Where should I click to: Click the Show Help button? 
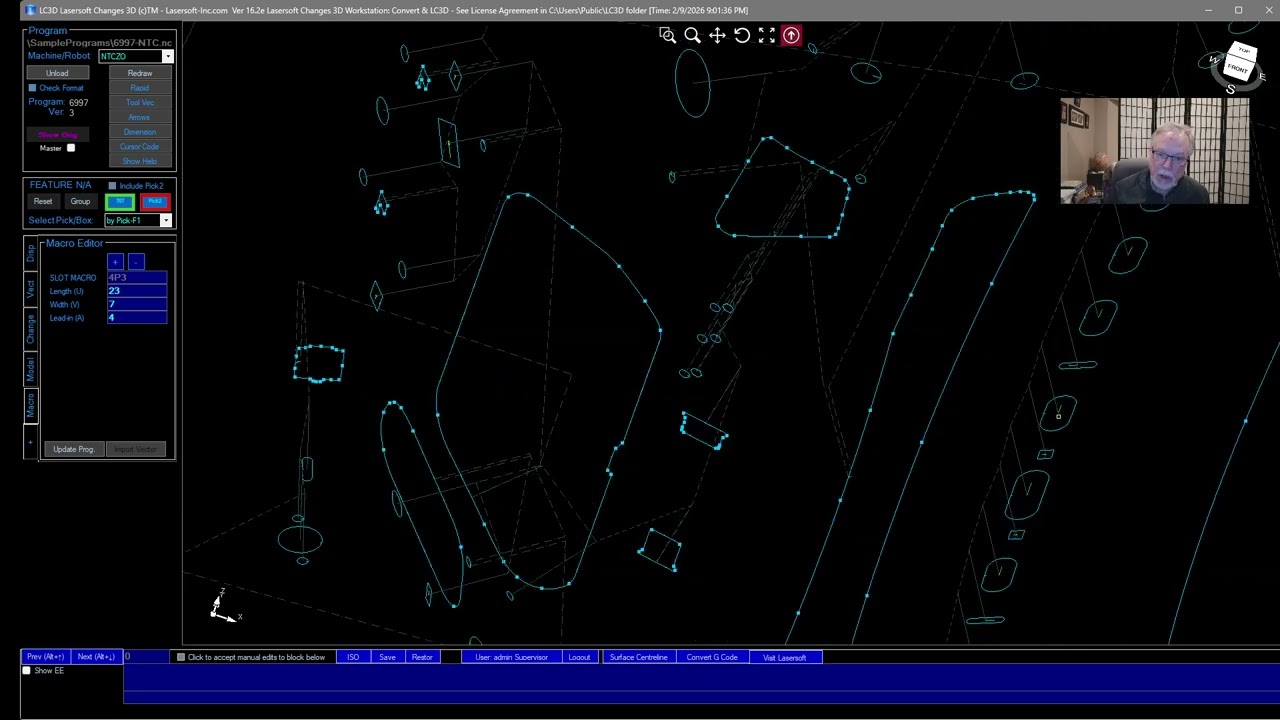(140, 161)
